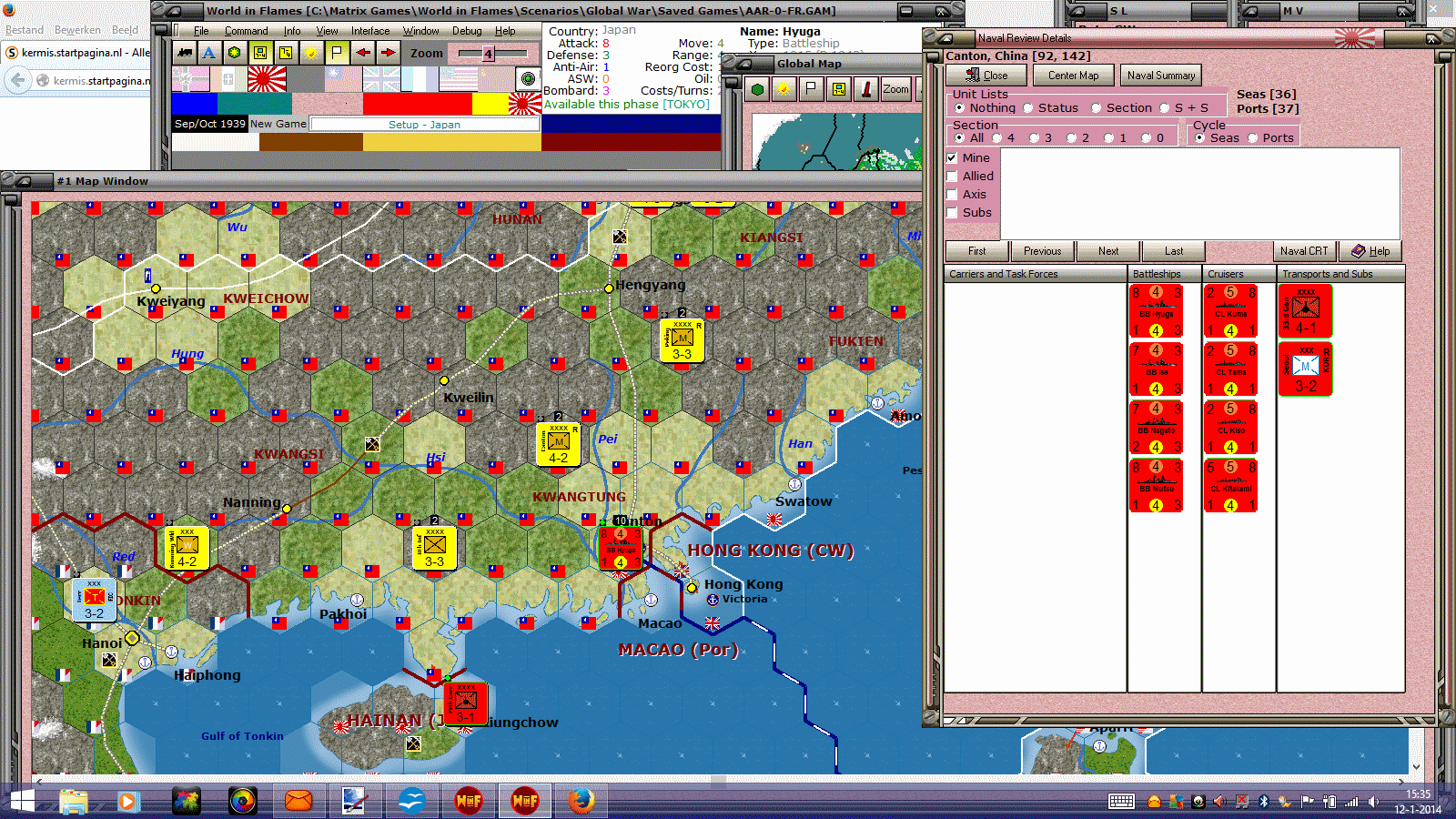1456x819 pixels.
Task: Select the Section radio button in Unit Lists
Action: (x=1097, y=108)
